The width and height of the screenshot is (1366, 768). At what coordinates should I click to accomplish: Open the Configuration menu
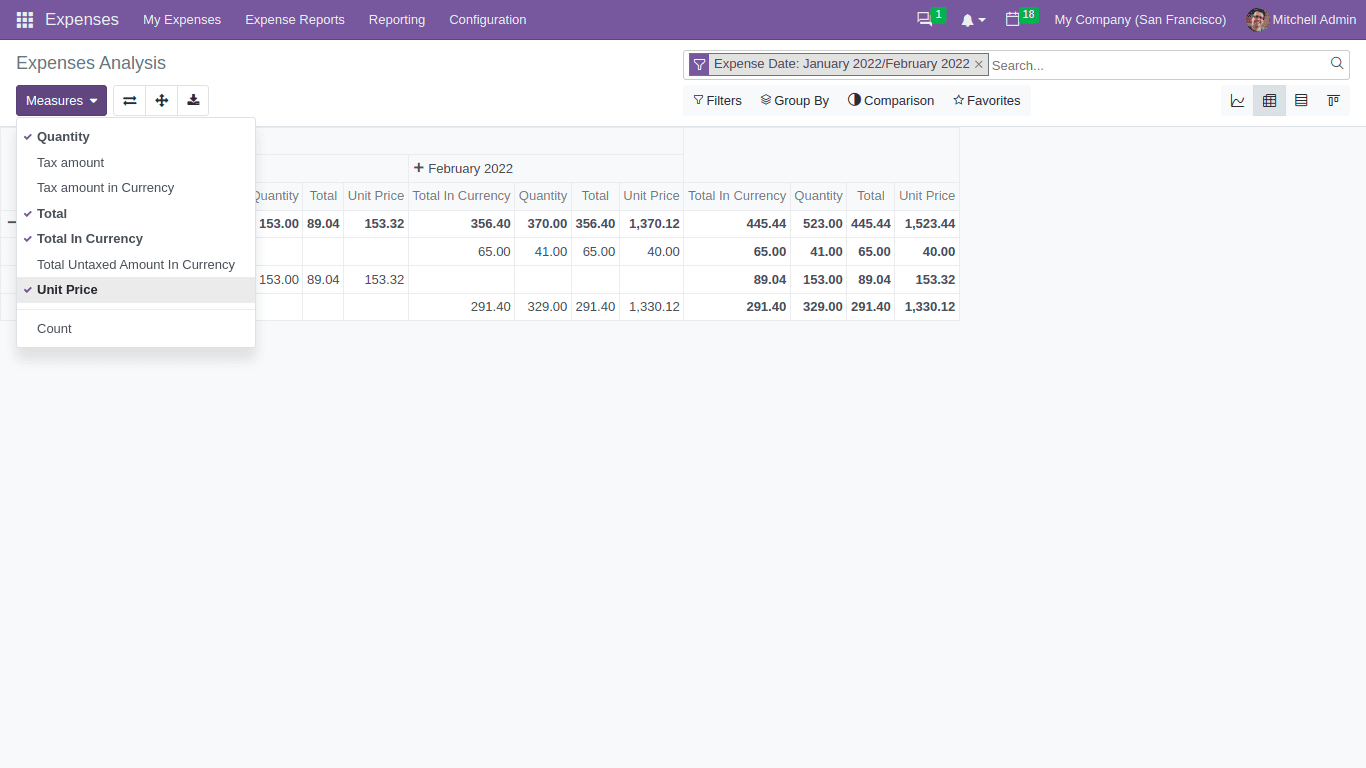pyautogui.click(x=487, y=19)
